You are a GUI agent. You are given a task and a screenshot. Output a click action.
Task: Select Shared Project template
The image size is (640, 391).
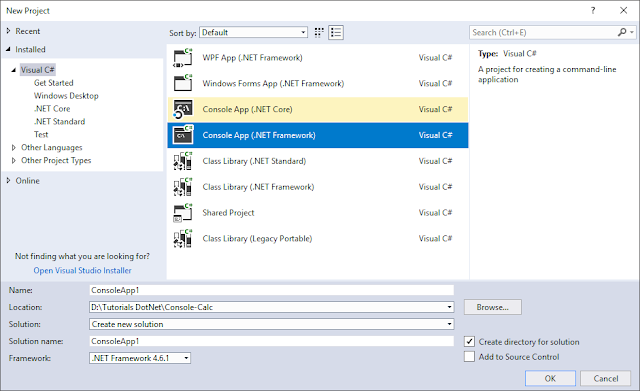click(318, 213)
